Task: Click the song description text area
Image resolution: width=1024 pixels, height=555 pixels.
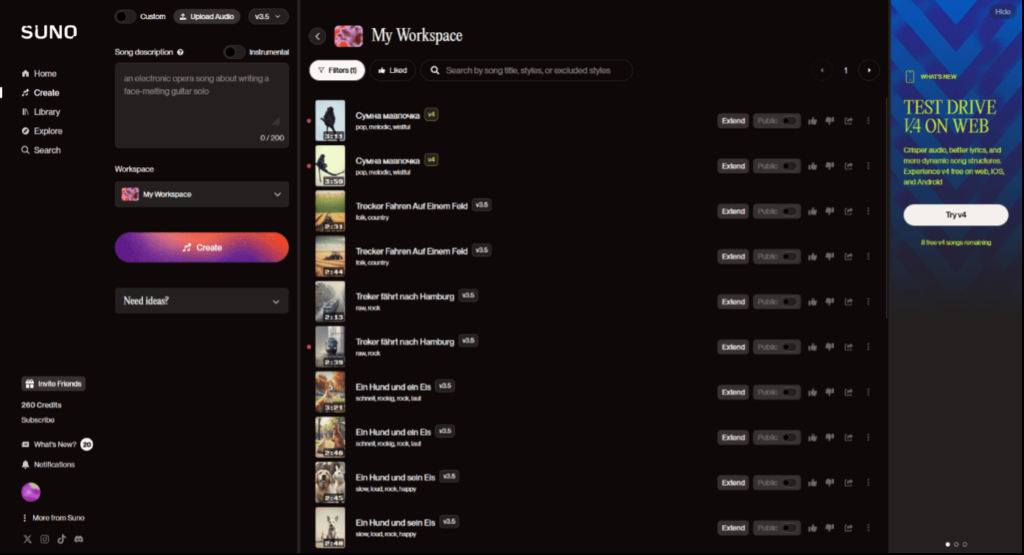Action: tap(202, 105)
